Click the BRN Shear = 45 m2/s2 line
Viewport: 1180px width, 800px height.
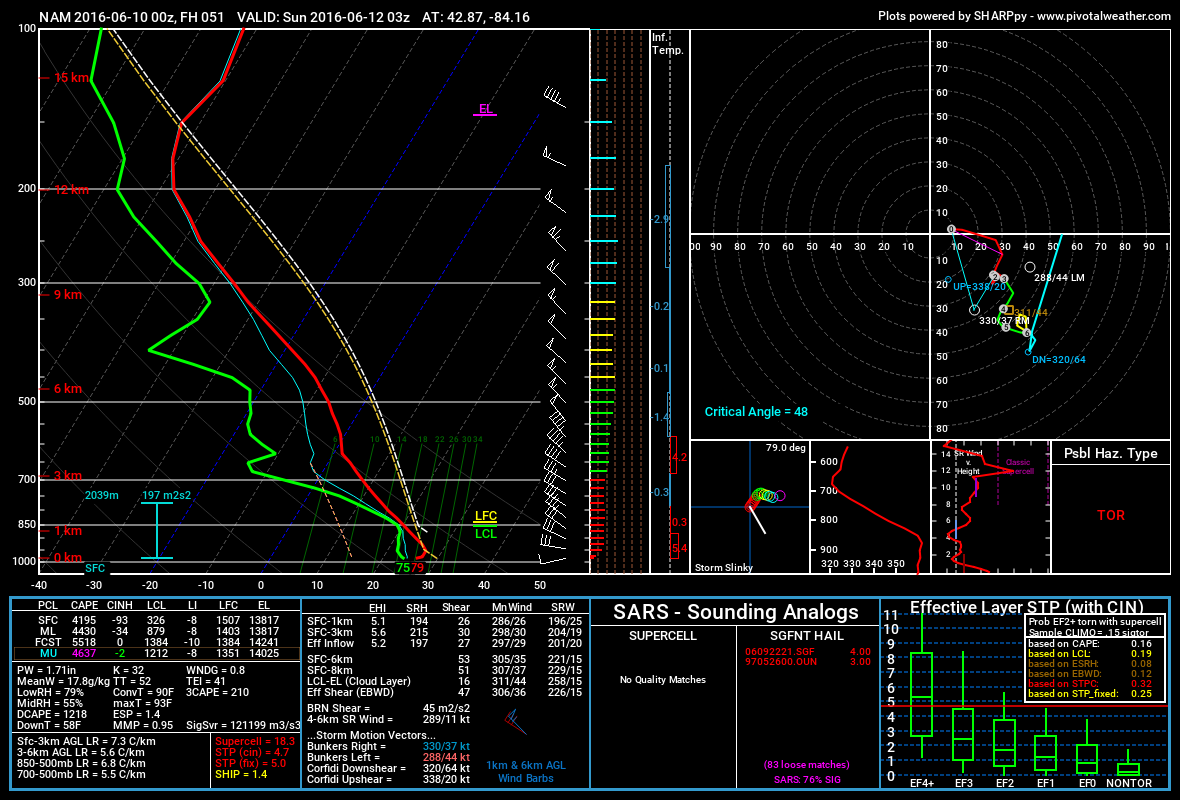pyautogui.click(x=388, y=708)
